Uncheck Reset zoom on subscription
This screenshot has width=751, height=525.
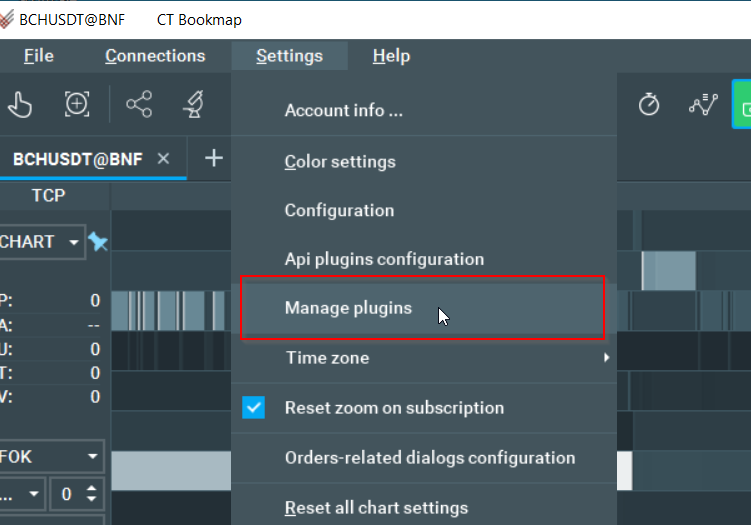pyautogui.click(x=253, y=408)
